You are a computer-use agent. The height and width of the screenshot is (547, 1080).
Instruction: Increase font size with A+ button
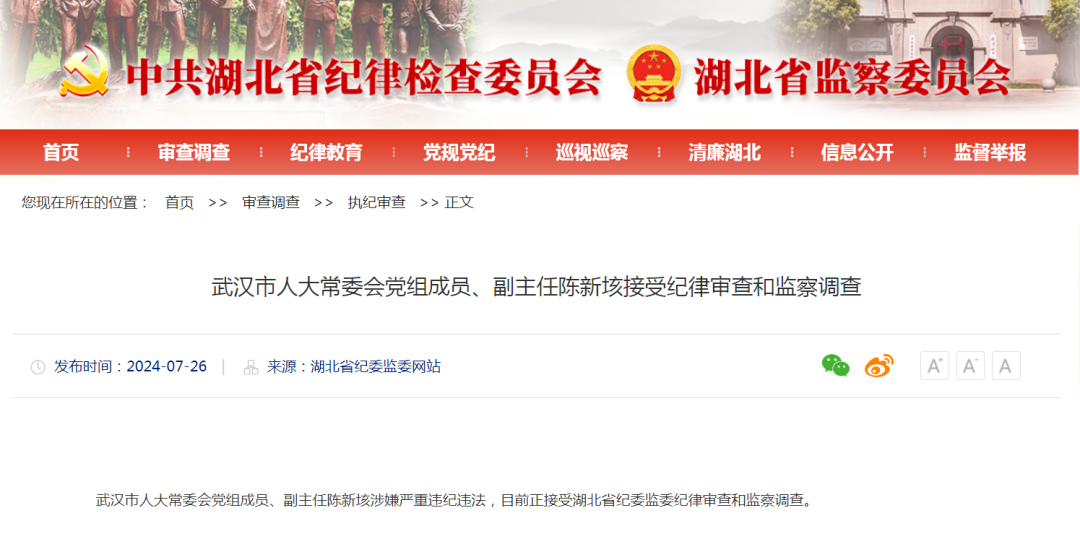[x=935, y=366]
